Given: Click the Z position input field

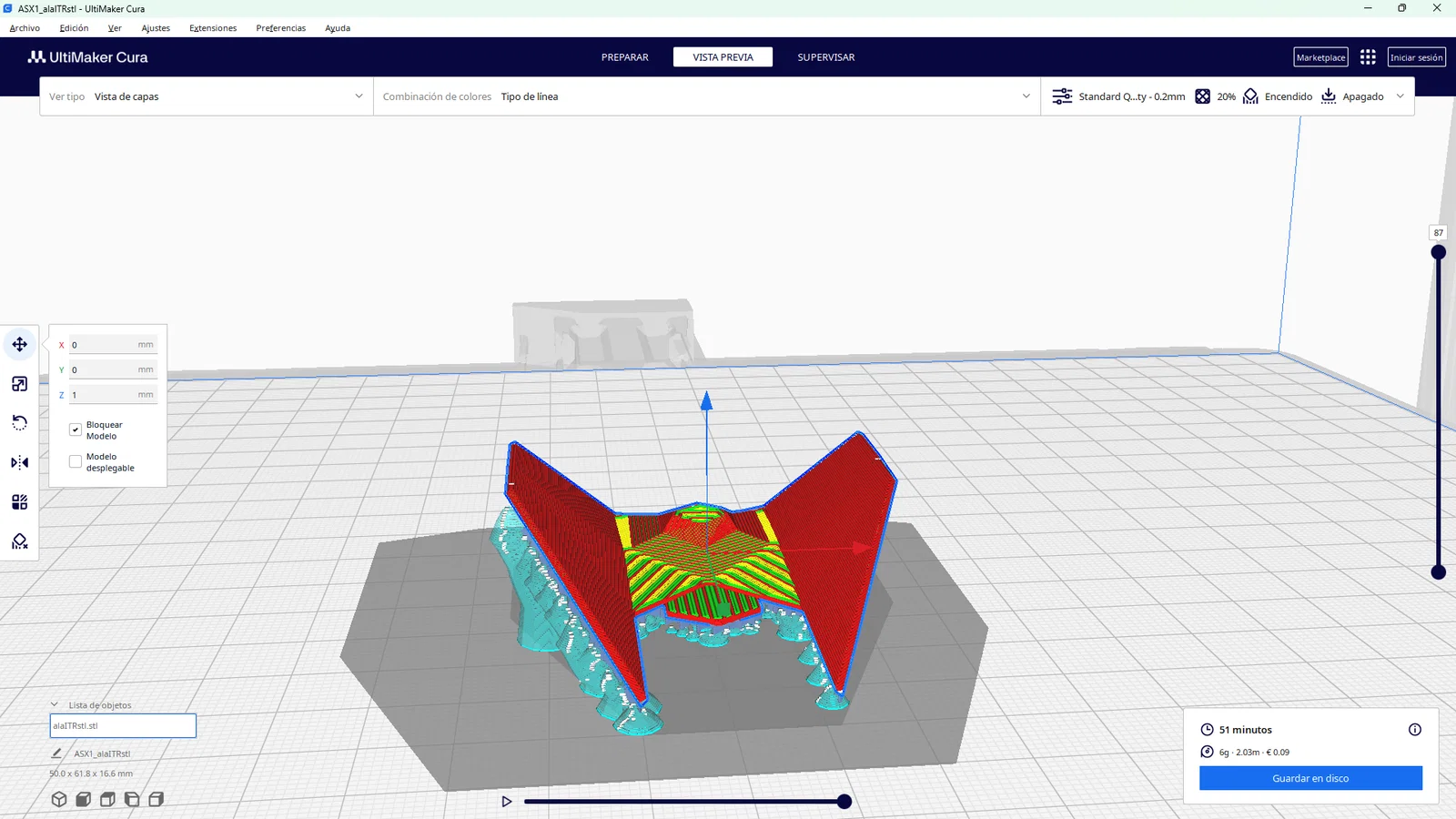Looking at the screenshot, I should 113,395.
